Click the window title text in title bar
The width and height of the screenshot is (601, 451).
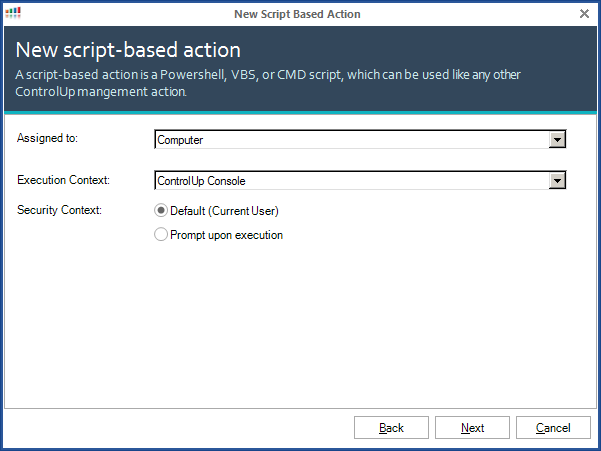click(297, 14)
